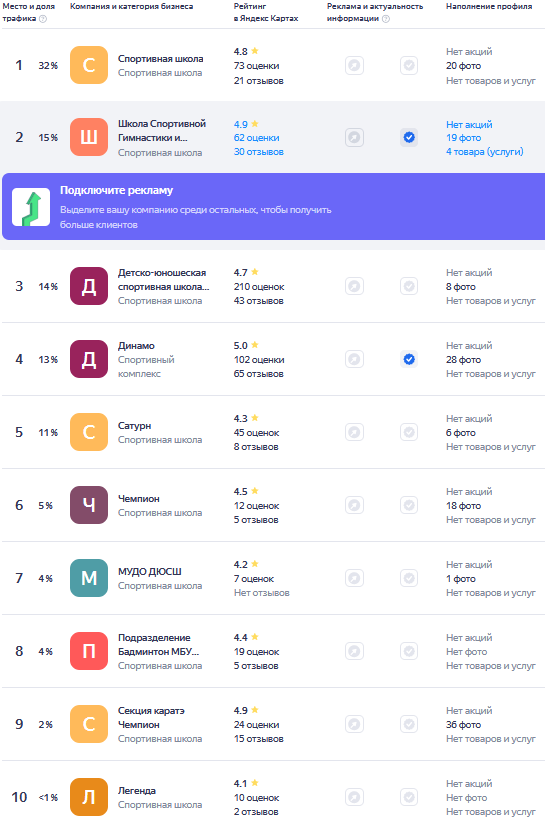Screen dimensions: 545x825
Task: Select the company name 'Сатурн'
Action: coord(135,426)
